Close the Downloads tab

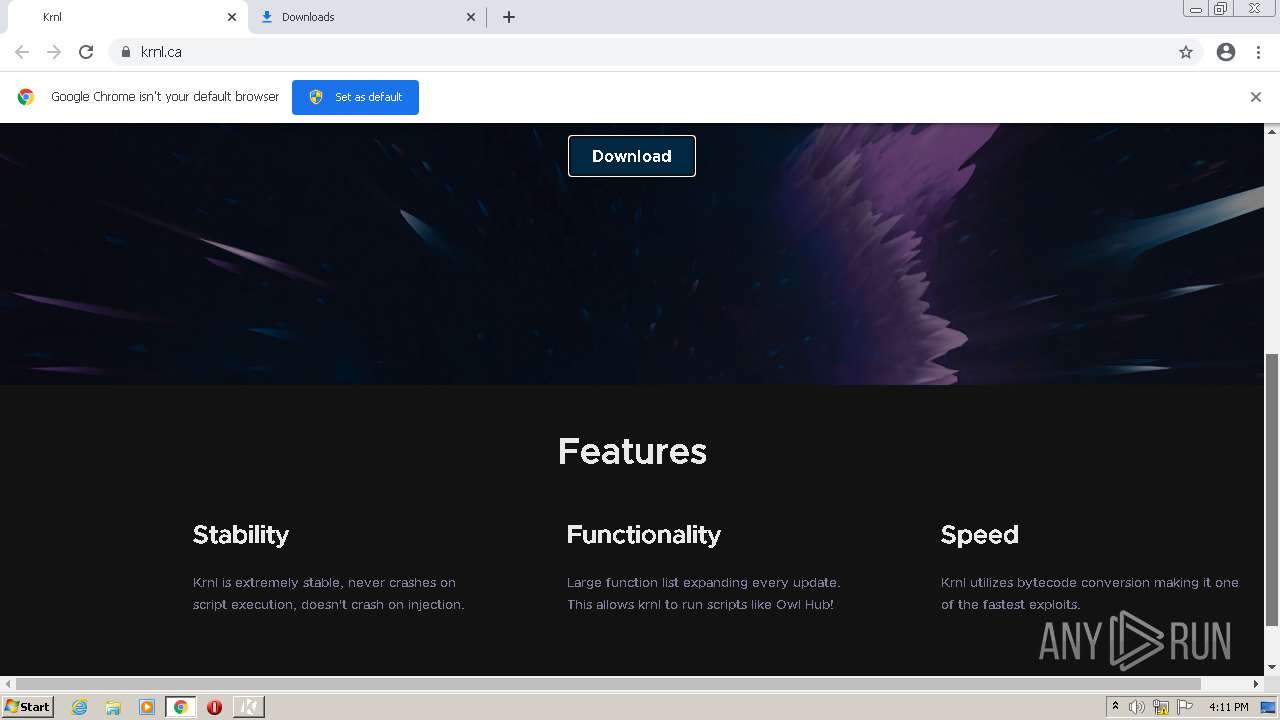pos(471,17)
